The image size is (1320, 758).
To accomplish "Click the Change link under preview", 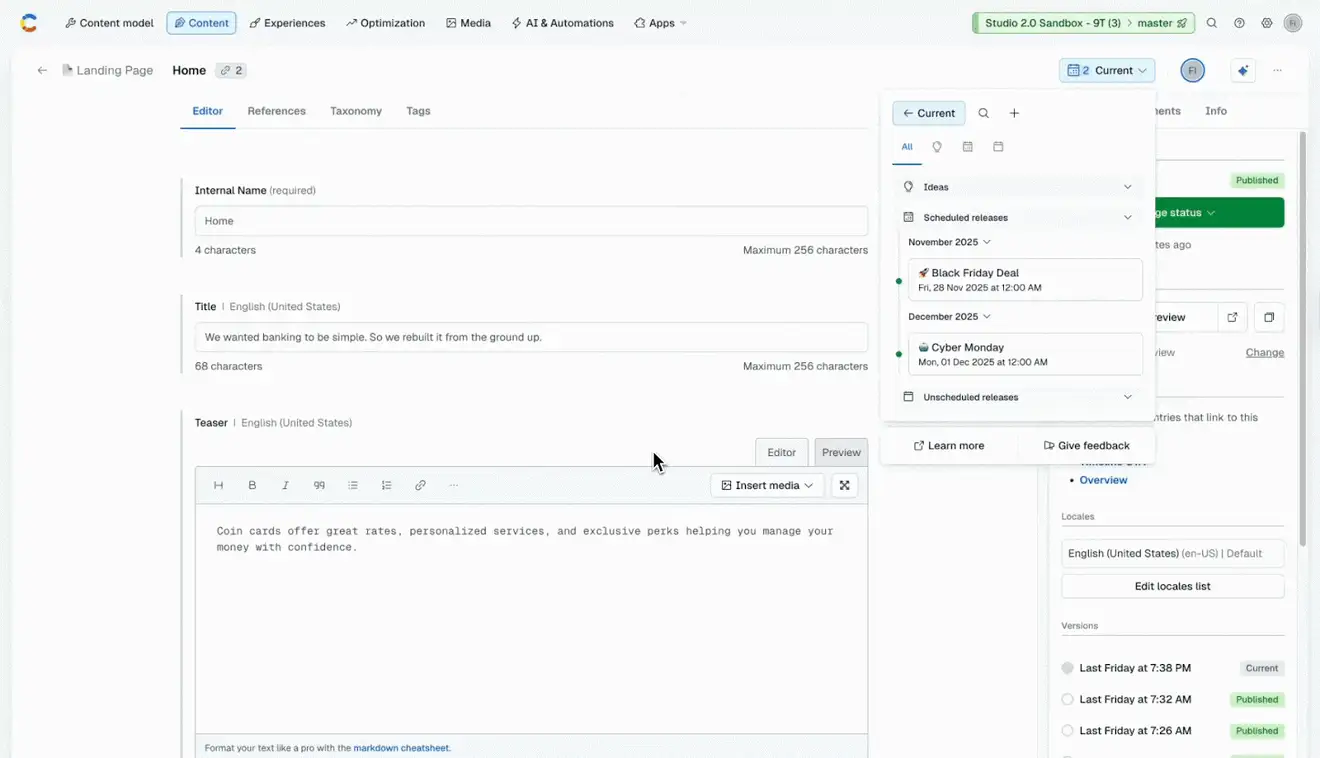I will click(1264, 352).
